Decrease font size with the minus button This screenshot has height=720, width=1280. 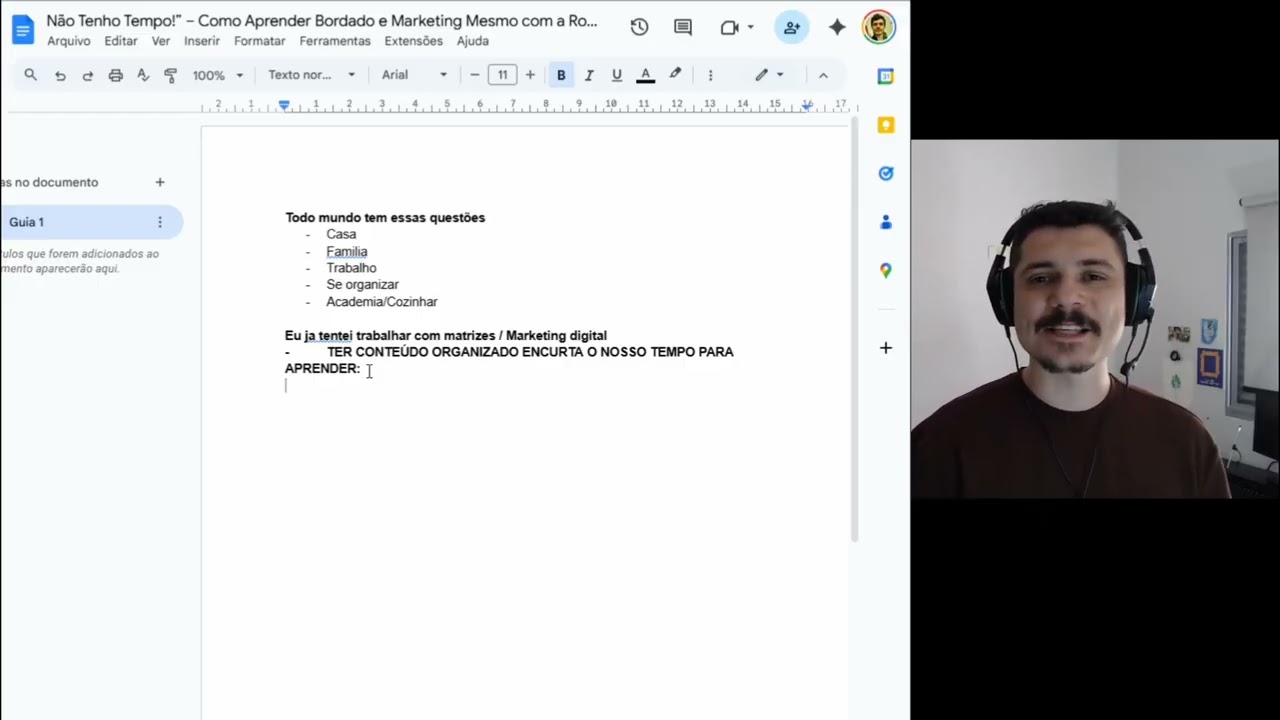coord(474,75)
